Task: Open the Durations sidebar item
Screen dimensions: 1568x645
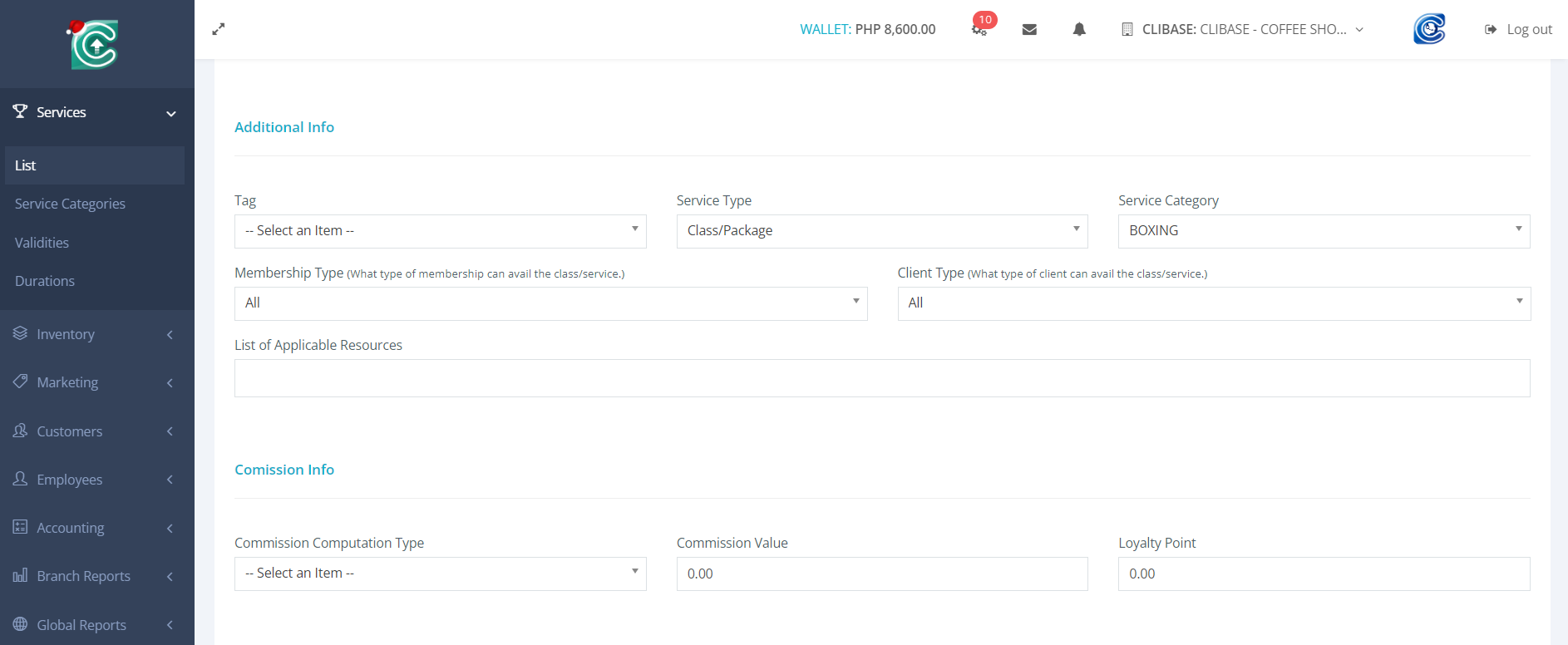Action: click(x=45, y=281)
